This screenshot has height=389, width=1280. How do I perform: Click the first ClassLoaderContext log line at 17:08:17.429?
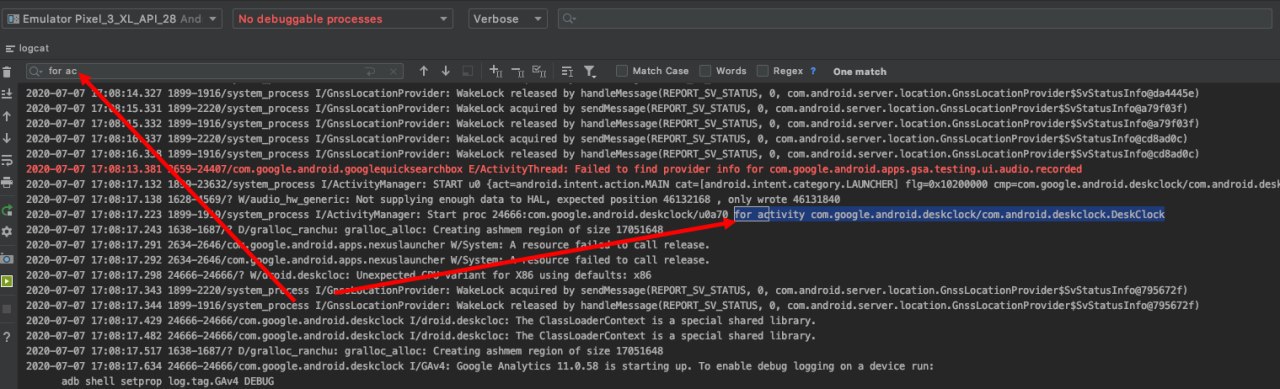pos(420,320)
